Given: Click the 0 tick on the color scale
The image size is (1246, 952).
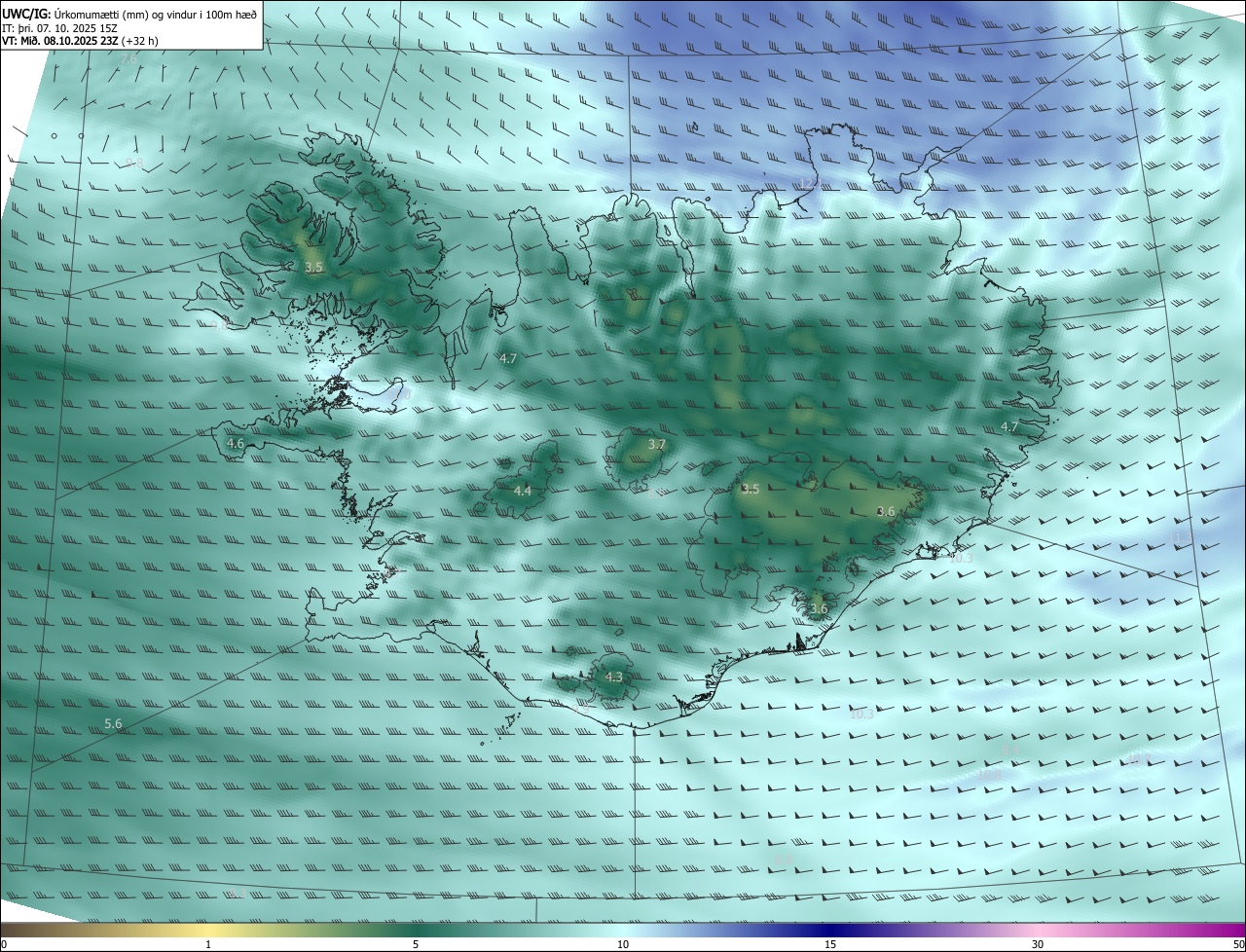Looking at the screenshot, I should click(4, 944).
